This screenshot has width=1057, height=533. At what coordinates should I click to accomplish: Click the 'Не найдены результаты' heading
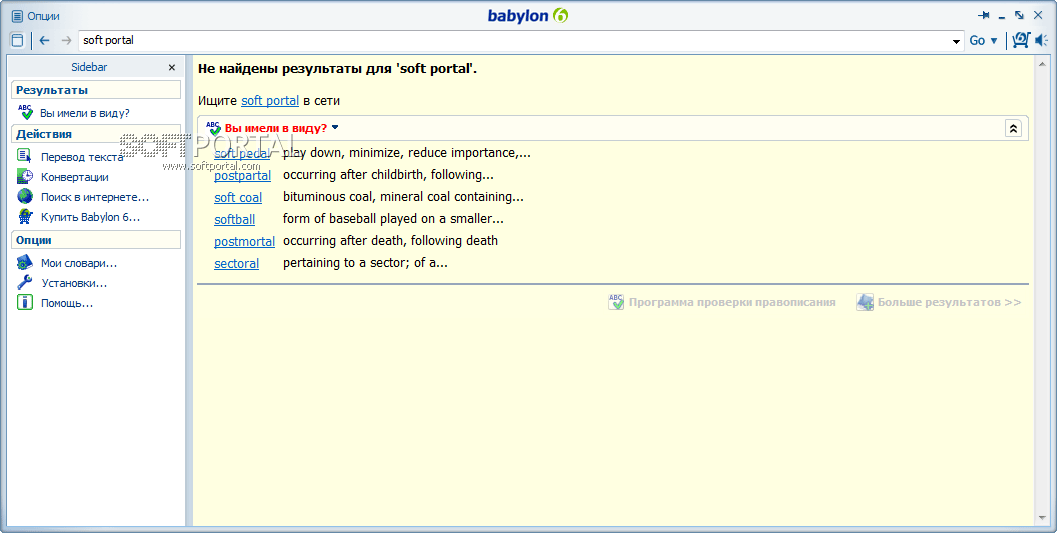337,69
